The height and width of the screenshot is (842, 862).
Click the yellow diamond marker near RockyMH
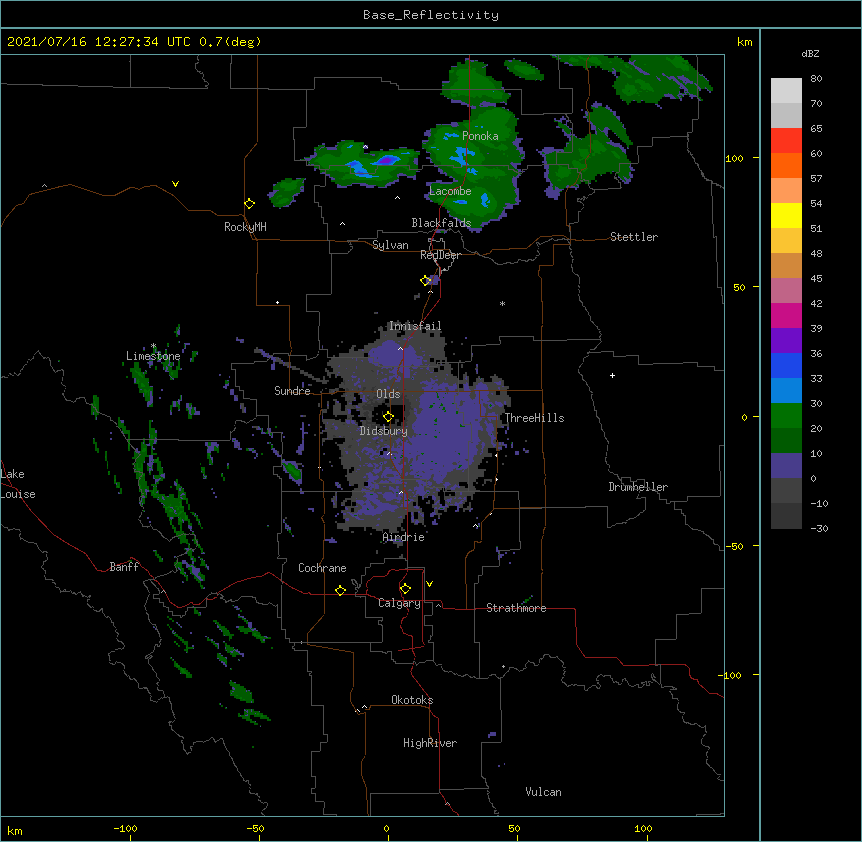coord(249,204)
